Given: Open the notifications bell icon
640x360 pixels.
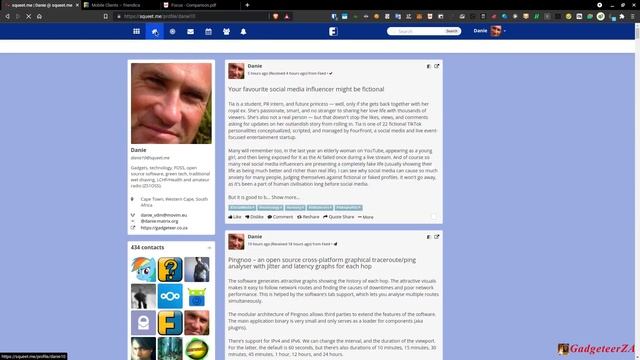Looking at the screenshot, I should click(x=243, y=31).
